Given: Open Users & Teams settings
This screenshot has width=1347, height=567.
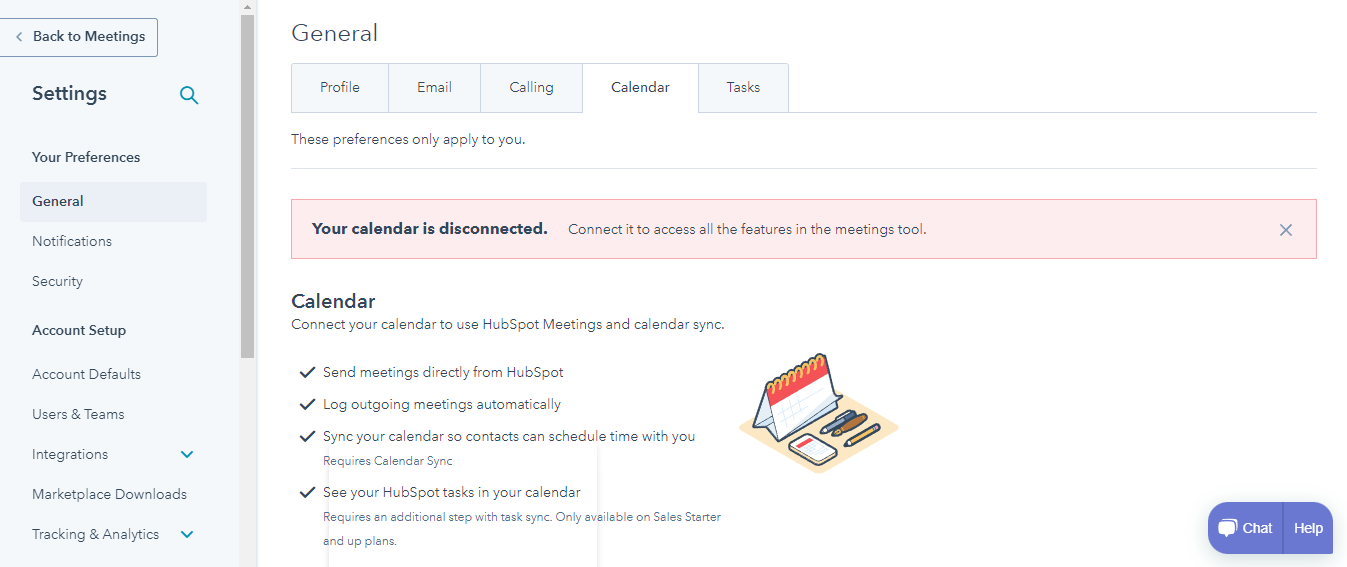Looking at the screenshot, I should 78,414.
